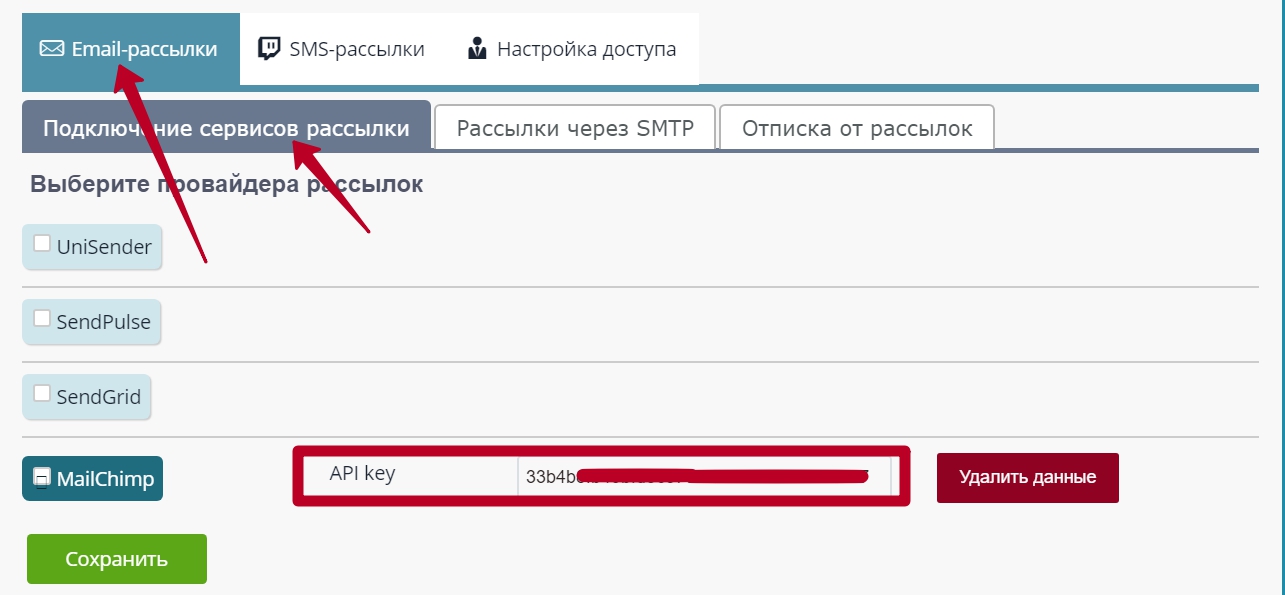
Task: Click the MailChimp provider label
Action: (105, 479)
